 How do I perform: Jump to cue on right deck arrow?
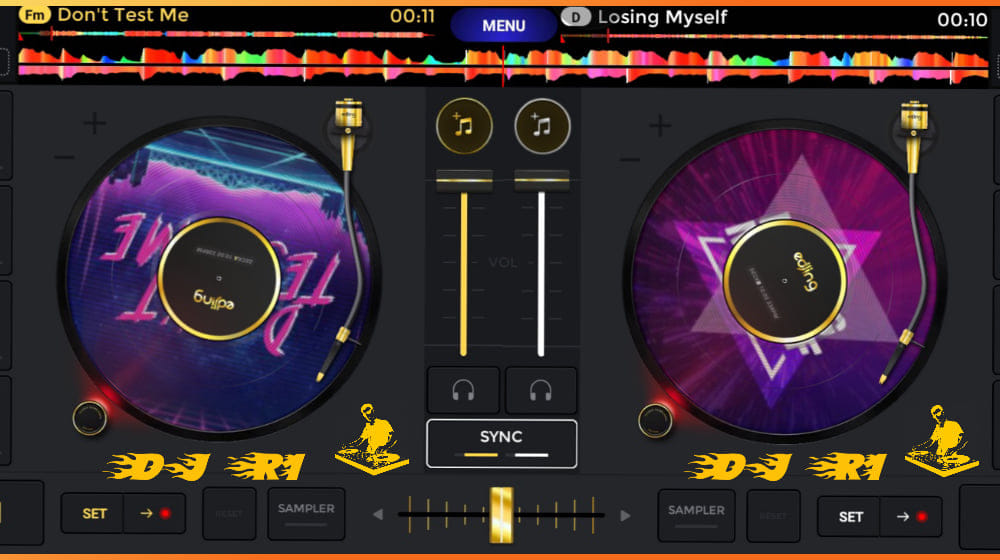point(911,517)
